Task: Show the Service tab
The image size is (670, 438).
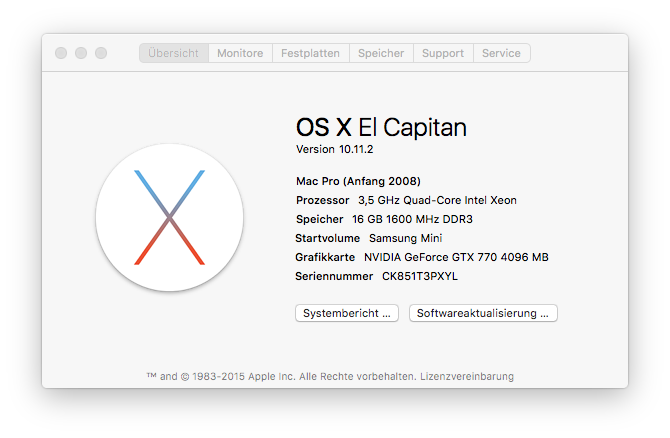Action: pyautogui.click(x=502, y=53)
